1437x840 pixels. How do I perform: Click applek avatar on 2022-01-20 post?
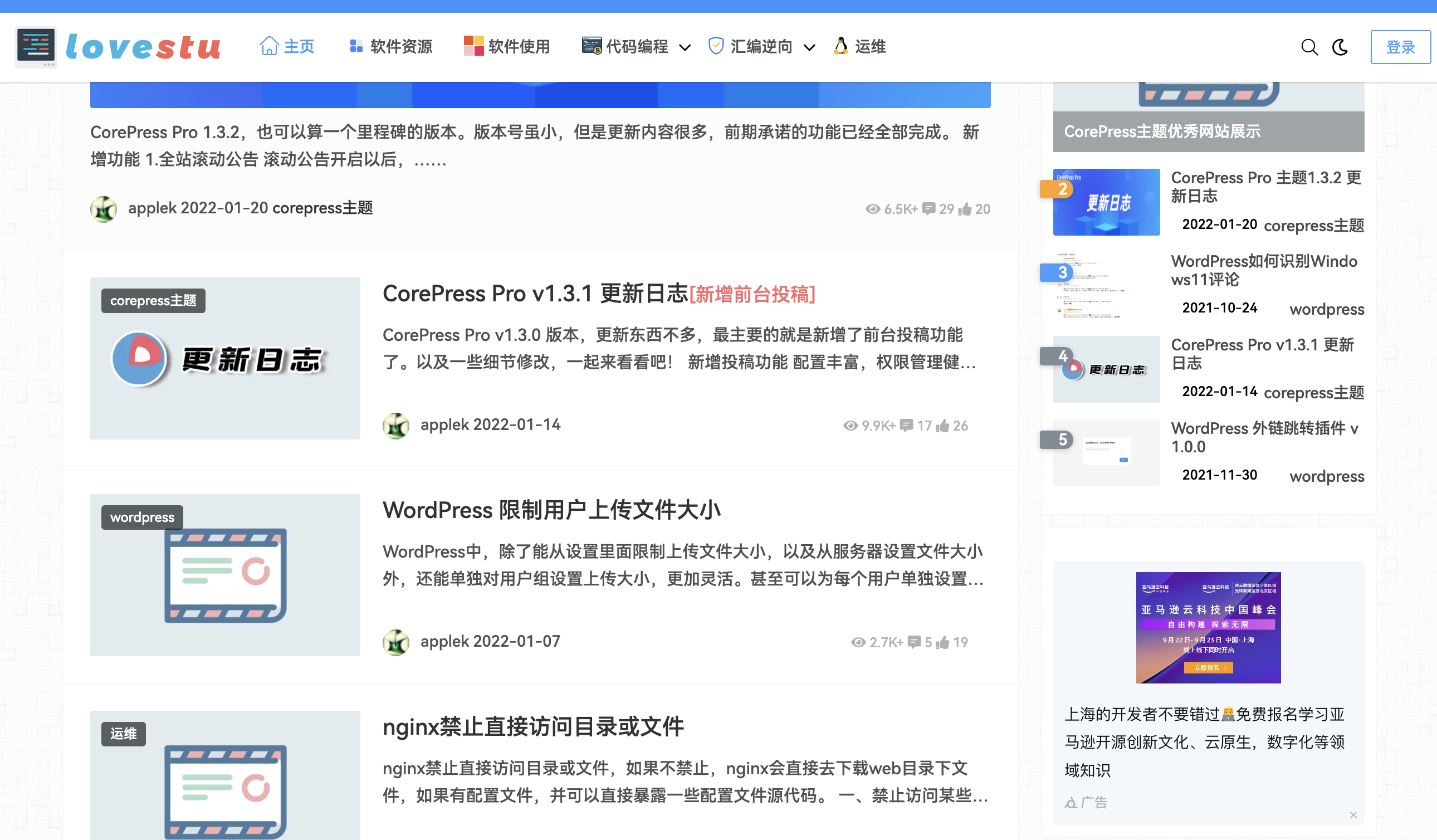pyautogui.click(x=104, y=209)
